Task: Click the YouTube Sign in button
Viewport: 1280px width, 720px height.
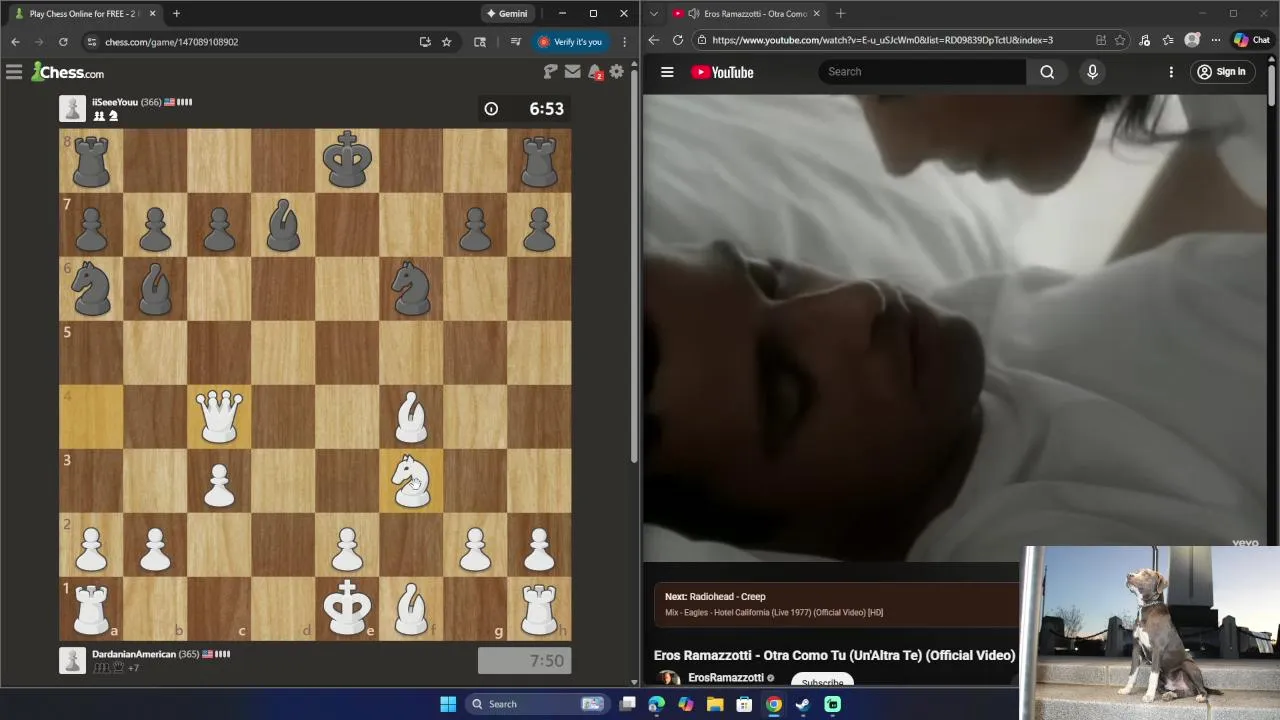Action: pos(1221,72)
